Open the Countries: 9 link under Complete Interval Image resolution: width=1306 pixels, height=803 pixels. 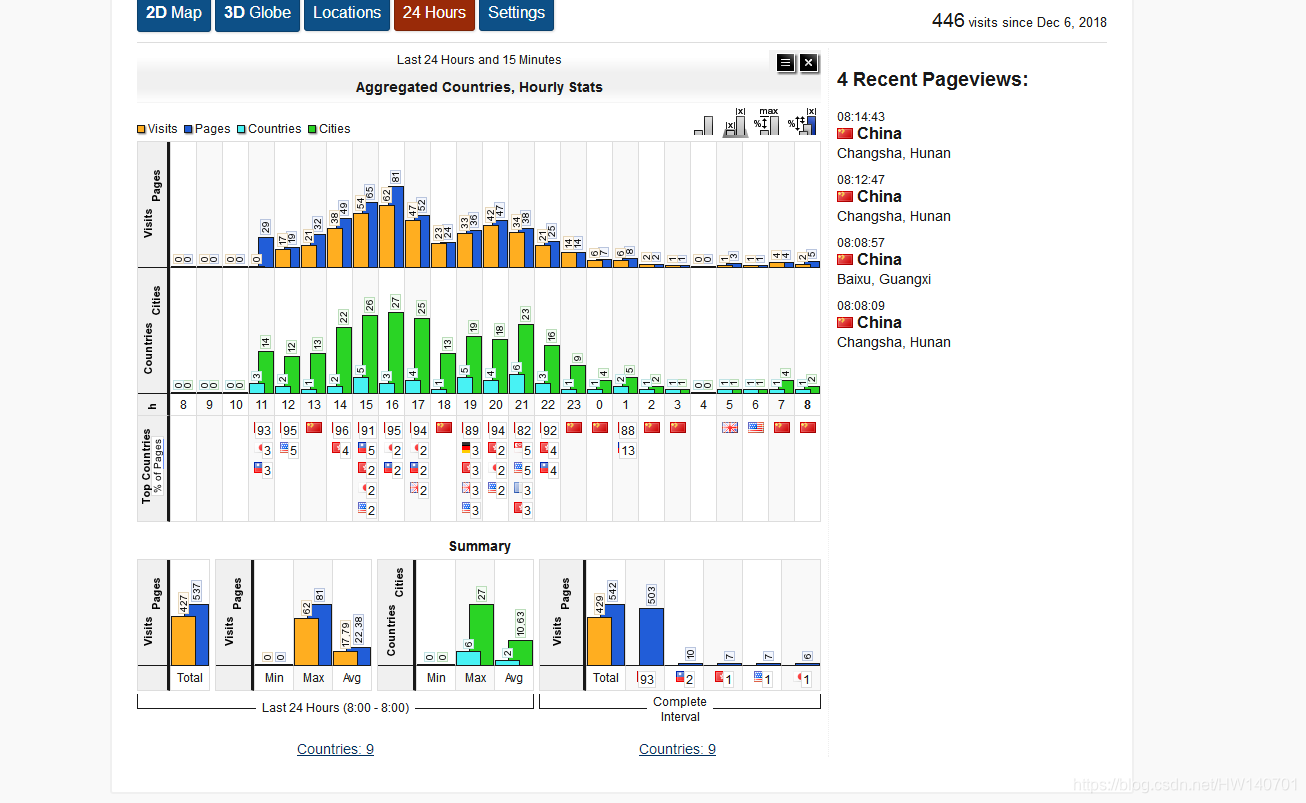pyautogui.click(x=677, y=749)
